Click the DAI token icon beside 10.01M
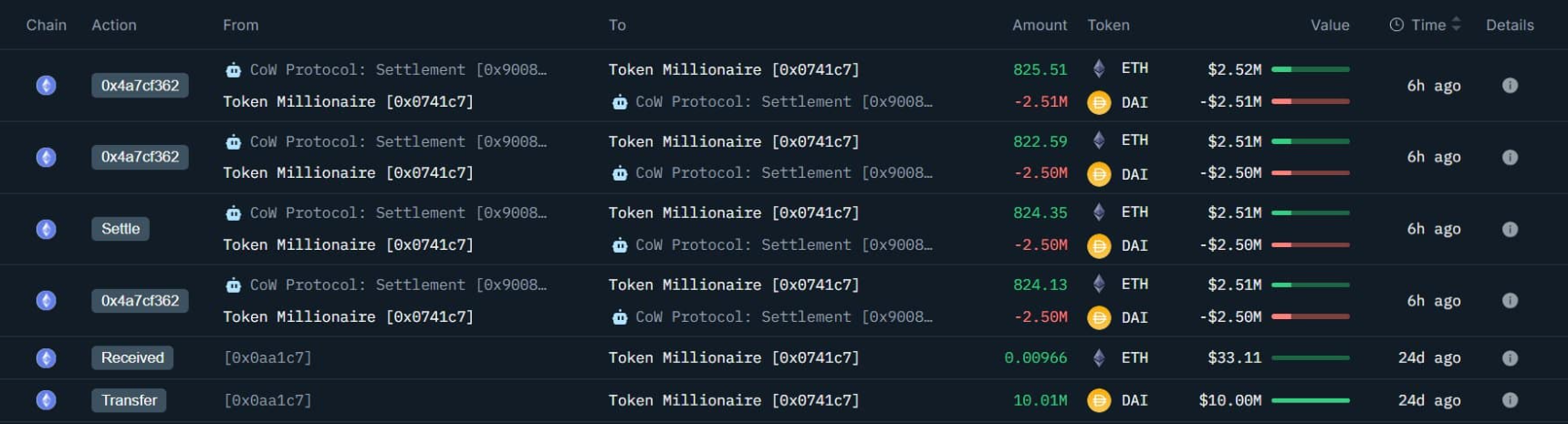 click(x=1099, y=400)
